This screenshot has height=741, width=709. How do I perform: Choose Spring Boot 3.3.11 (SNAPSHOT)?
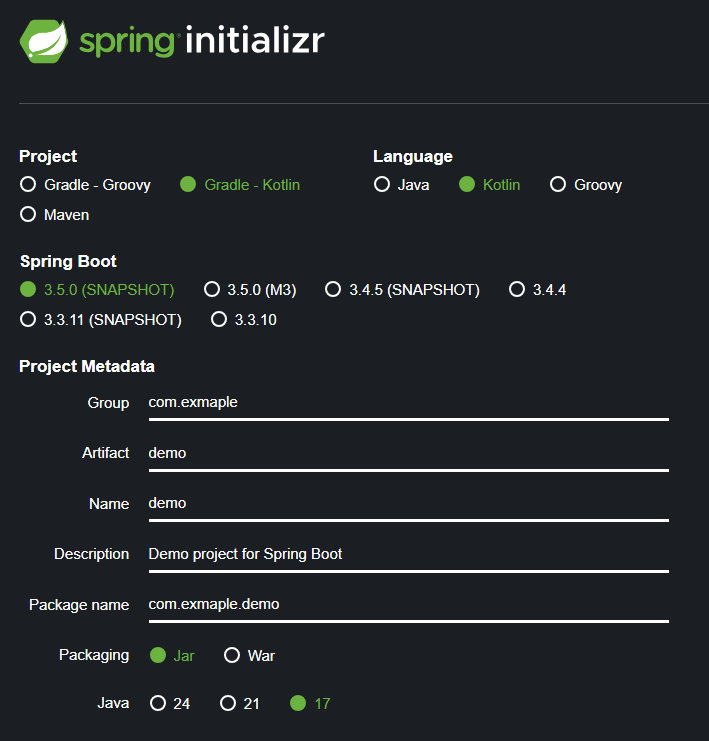point(101,319)
